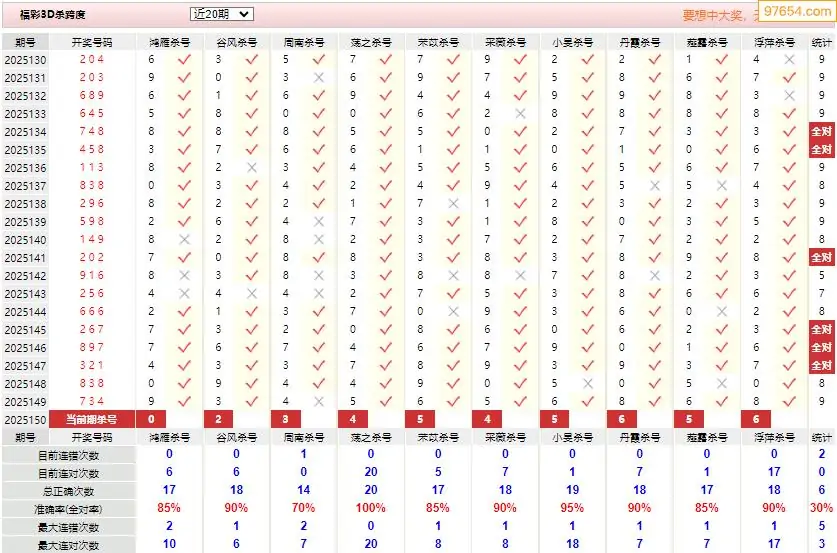Click the gray X for 谷风杀号 in row 2025143
Viewport: 837px width, 553px height.
[x=252, y=294]
